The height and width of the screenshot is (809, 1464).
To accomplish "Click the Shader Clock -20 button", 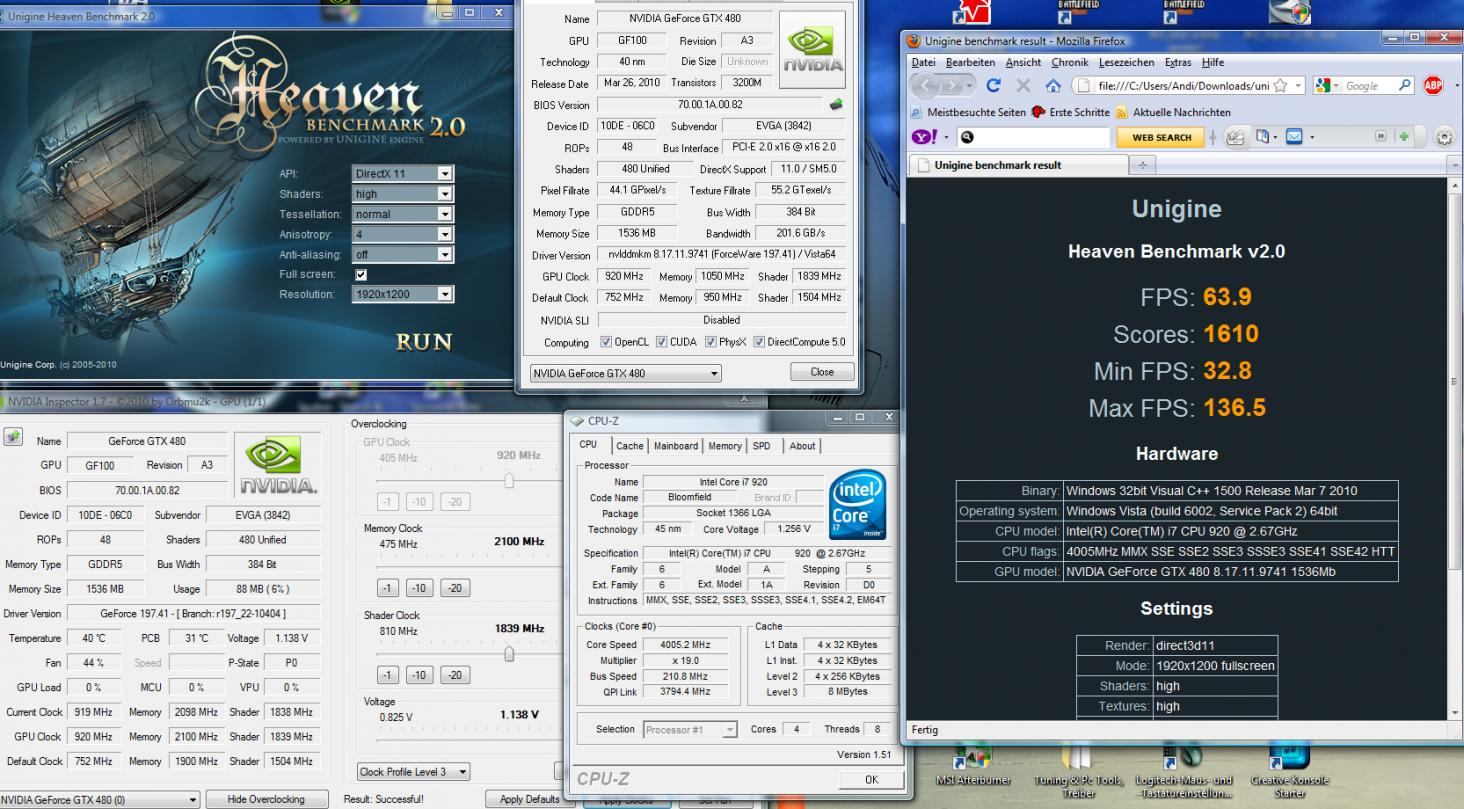I will pos(455,675).
